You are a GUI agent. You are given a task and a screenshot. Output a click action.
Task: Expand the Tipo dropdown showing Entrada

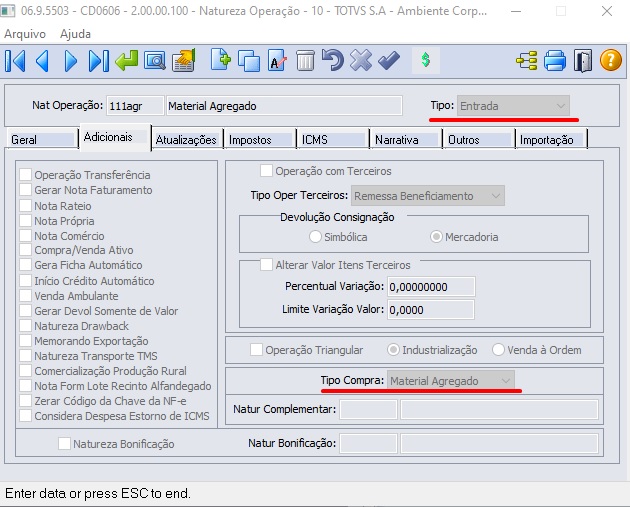point(513,106)
